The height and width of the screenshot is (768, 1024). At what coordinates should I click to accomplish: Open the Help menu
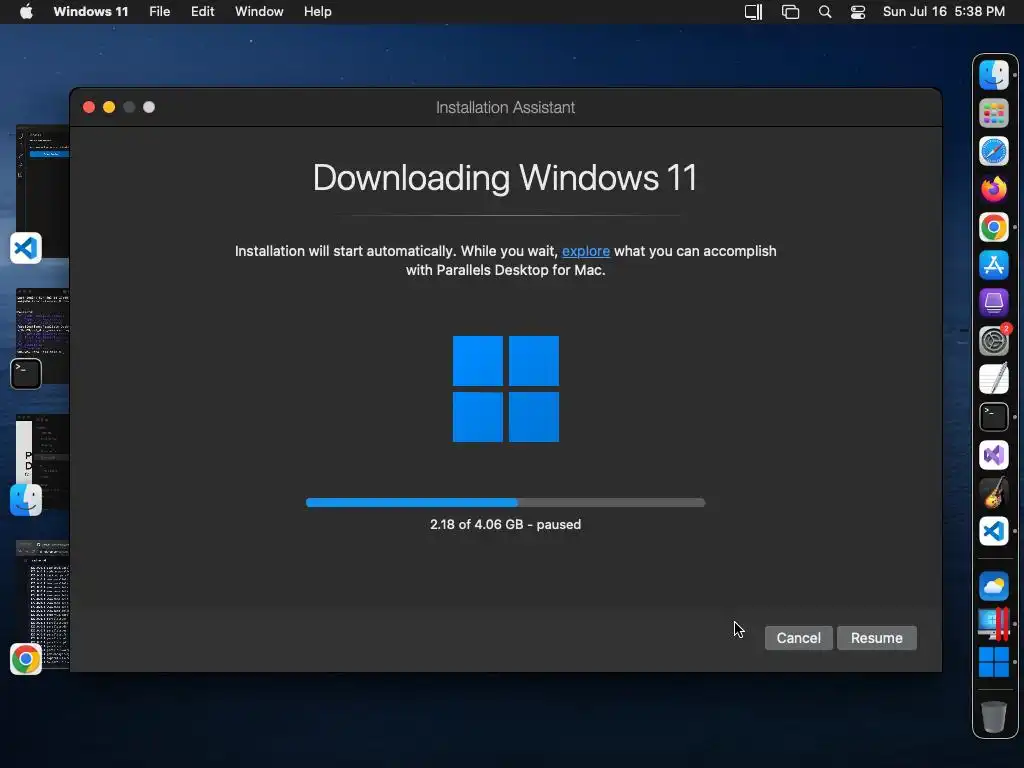[317, 12]
